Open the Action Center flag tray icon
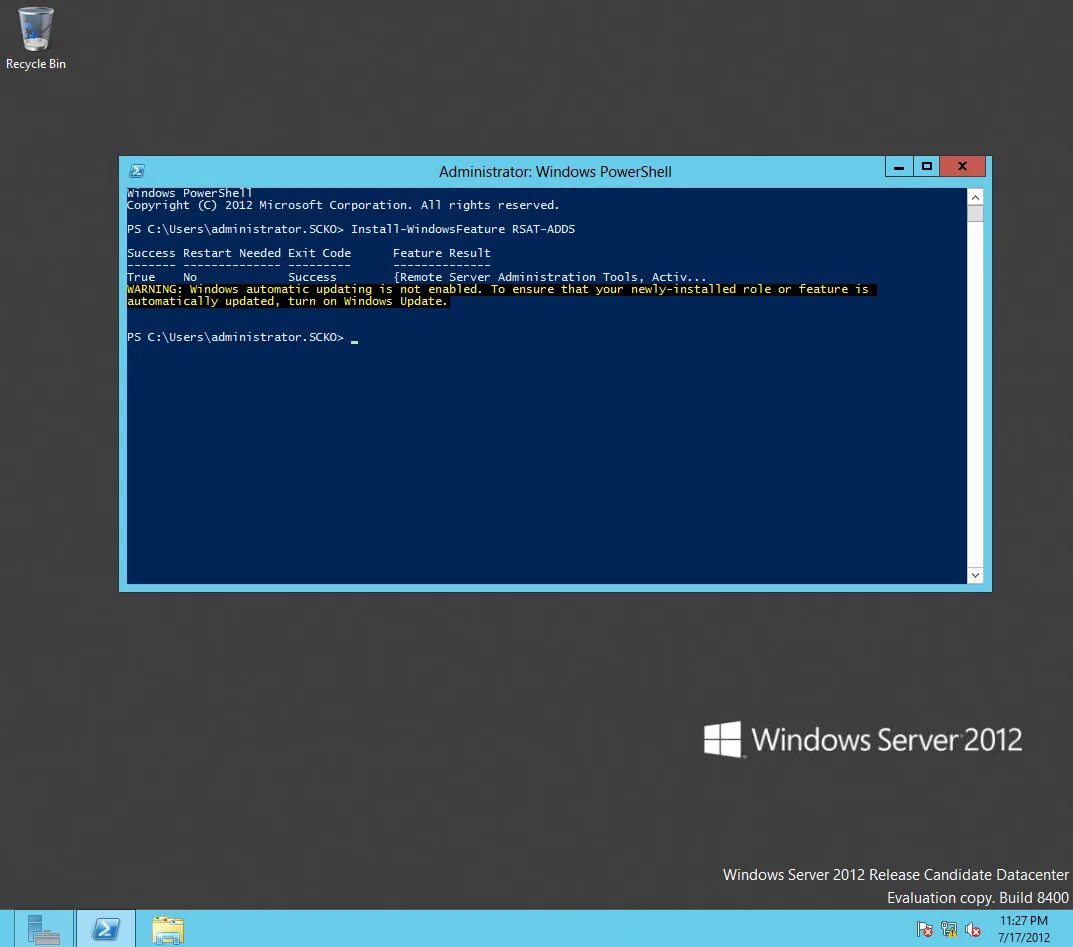Viewport: 1073px width, 947px height. (925, 929)
